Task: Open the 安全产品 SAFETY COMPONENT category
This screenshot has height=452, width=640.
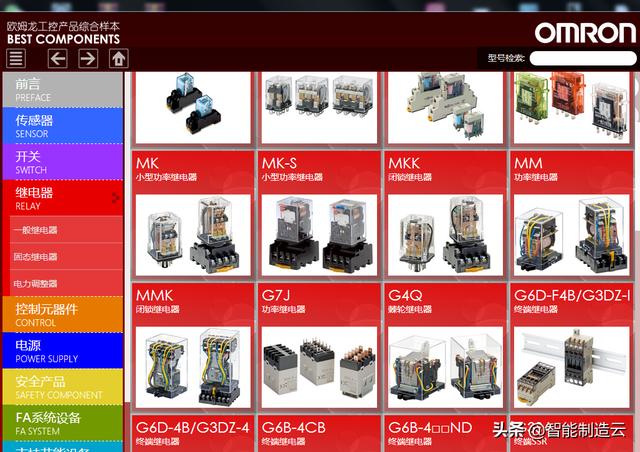Action: pyautogui.click(x=63, y=387)
